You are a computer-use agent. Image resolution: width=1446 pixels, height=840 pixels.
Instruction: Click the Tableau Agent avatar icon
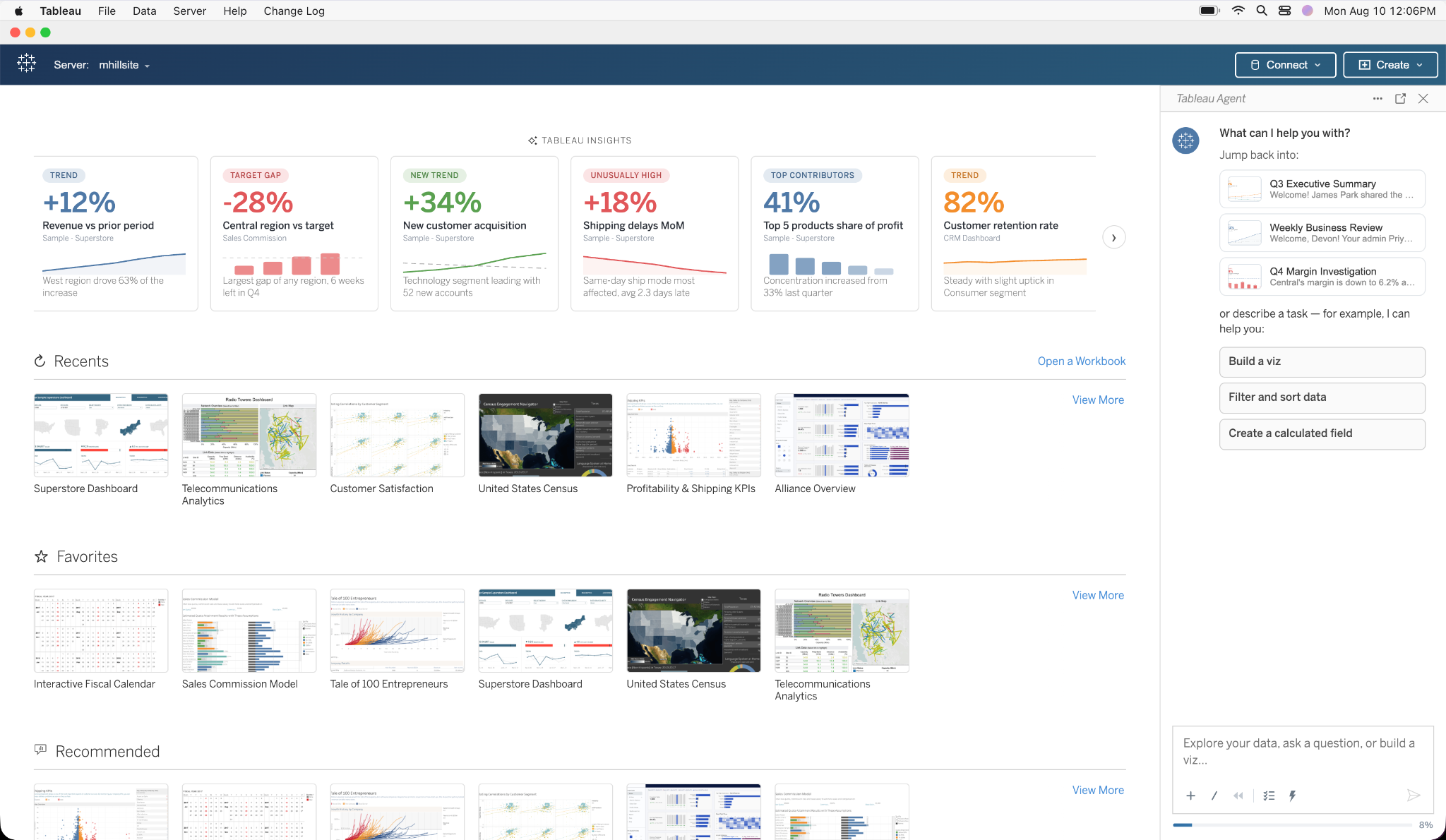pos(1186,140)
